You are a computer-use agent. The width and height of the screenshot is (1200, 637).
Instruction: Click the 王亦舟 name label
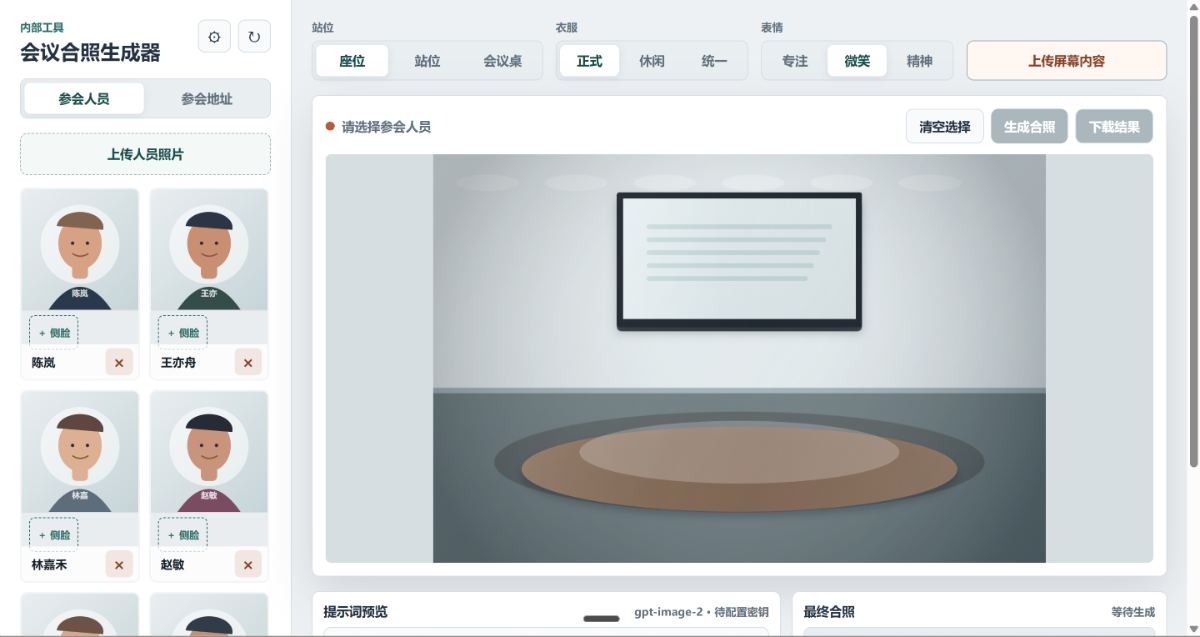pos(178,363)
